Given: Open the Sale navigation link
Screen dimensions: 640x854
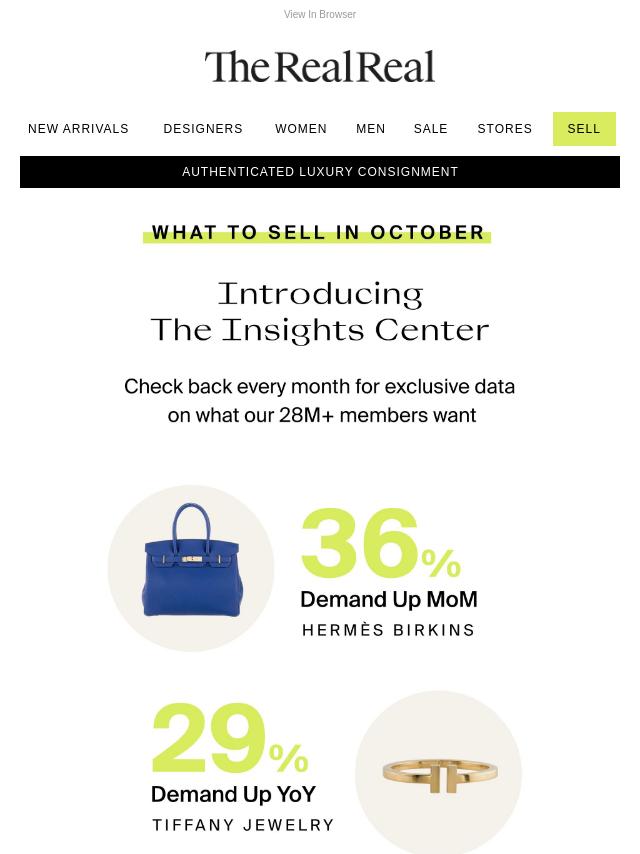Looking at the screenshot, I should [431, 129].
